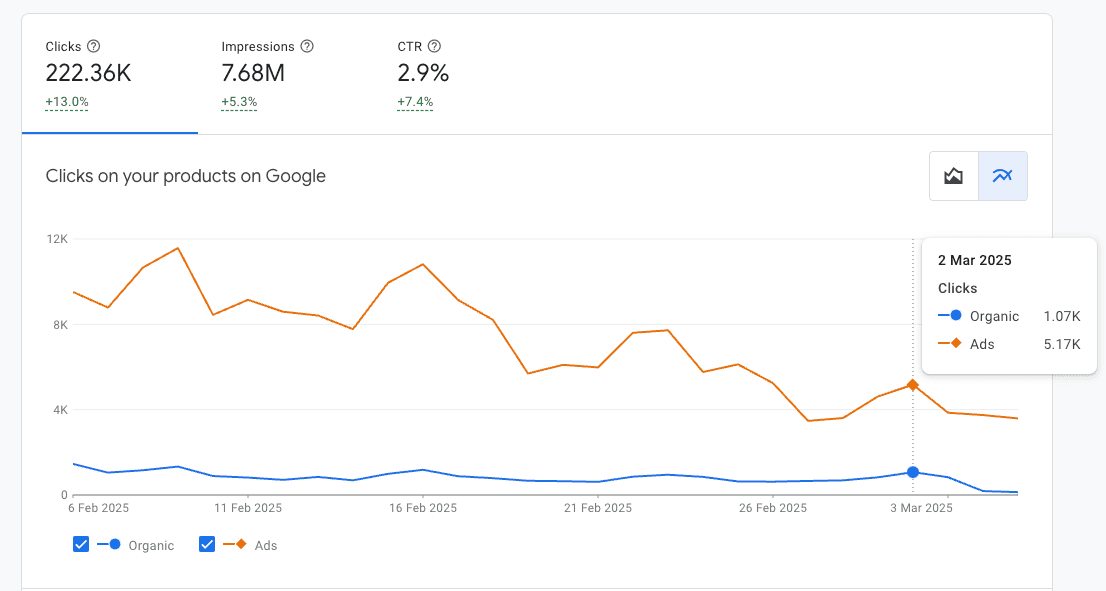This screenshot has width=1106, height=591.
Task: Uncheck the Ads series checkbox
Action: click(207, 544)
